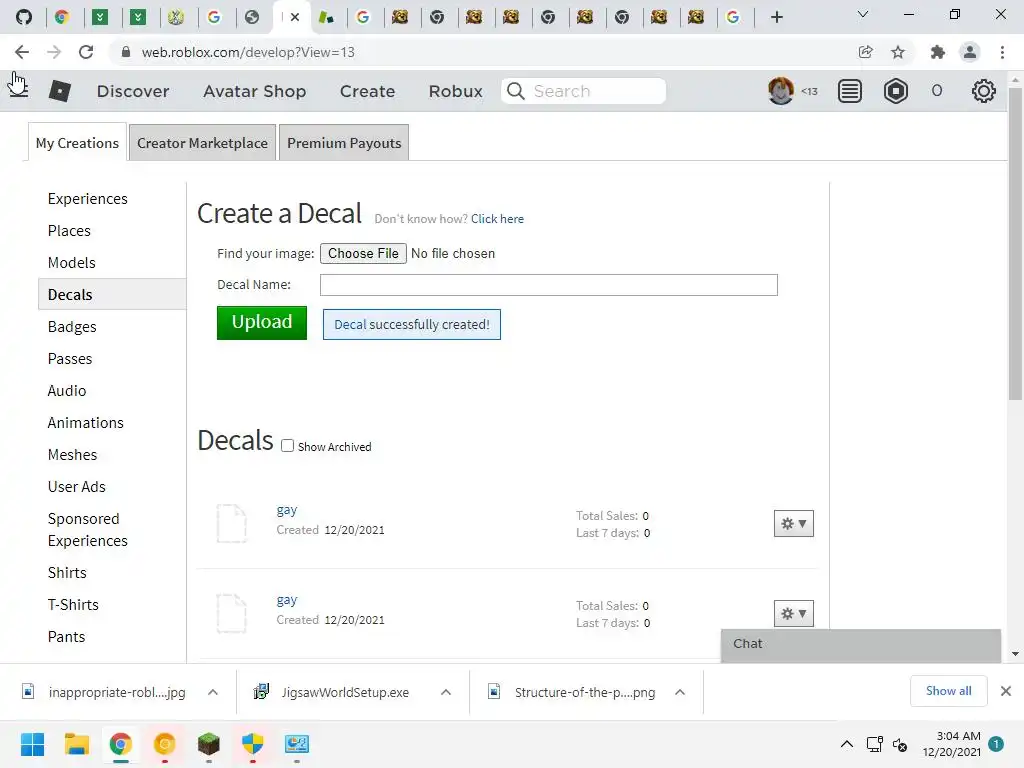
Task: Switch to Premium Payouts tab
Action: tap(344, 143)
